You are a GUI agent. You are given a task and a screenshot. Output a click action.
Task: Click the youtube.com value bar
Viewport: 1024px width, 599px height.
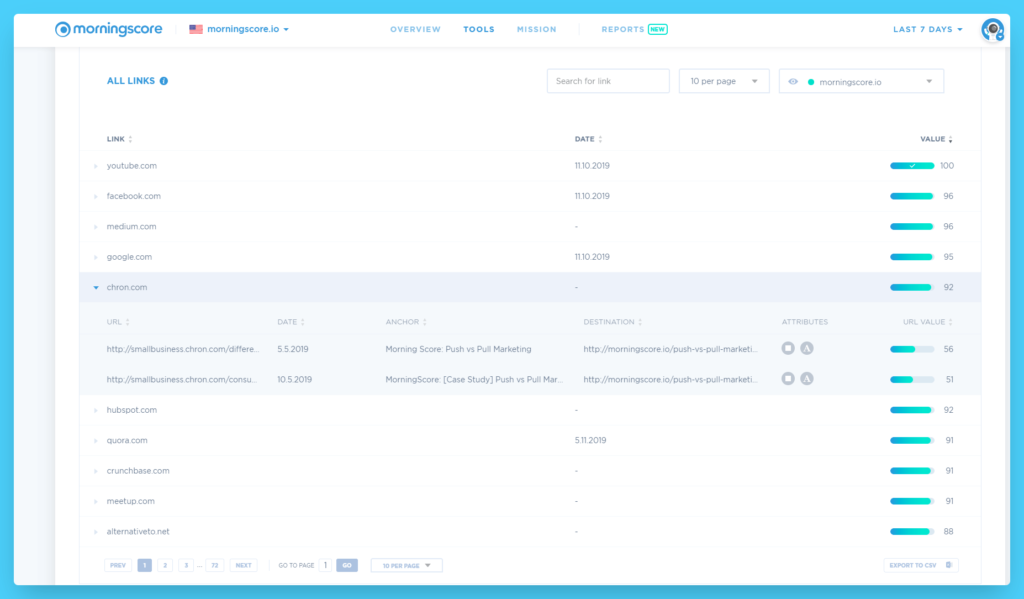pyautogui.click(x=912, y=166)
